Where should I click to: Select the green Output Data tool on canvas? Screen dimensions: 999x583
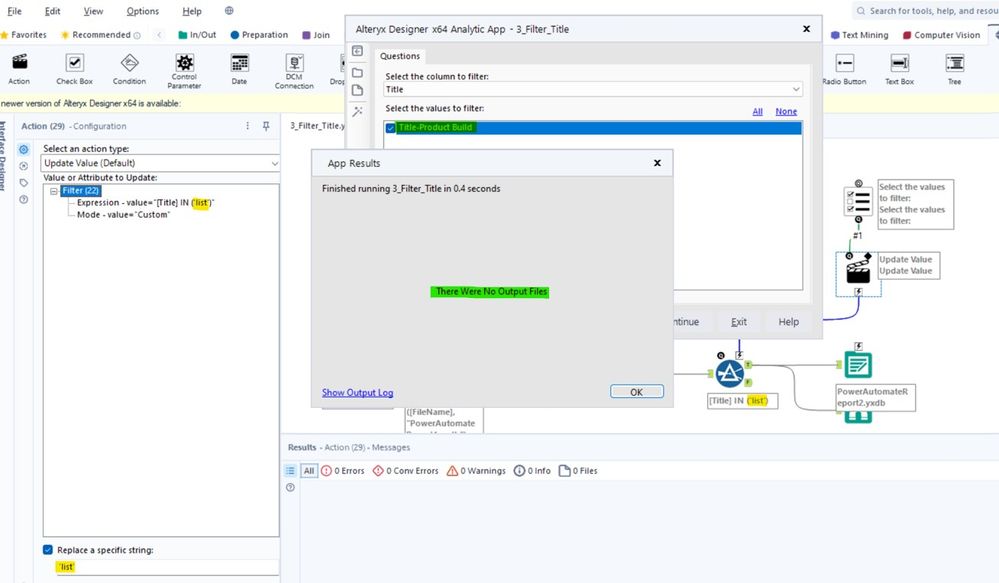pyautogui.click(x=858, y=365)
